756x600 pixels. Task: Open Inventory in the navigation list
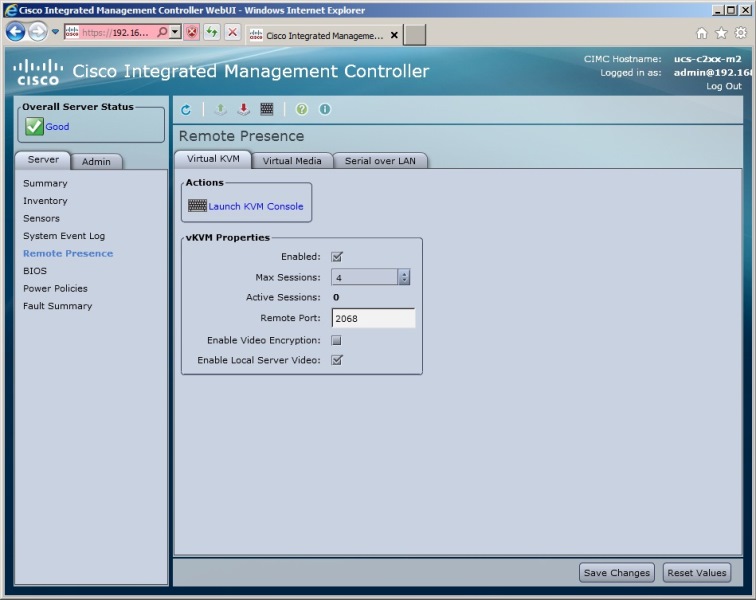click(45, 201)
